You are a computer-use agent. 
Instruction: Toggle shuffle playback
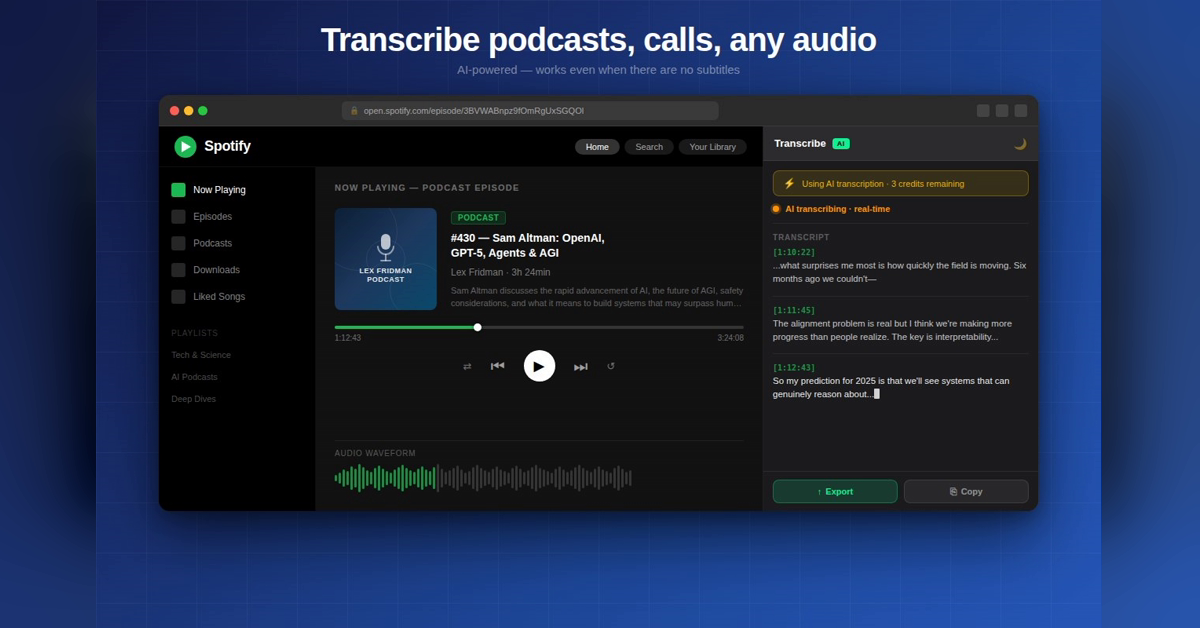pyautogui.click(x=467, y=366)
